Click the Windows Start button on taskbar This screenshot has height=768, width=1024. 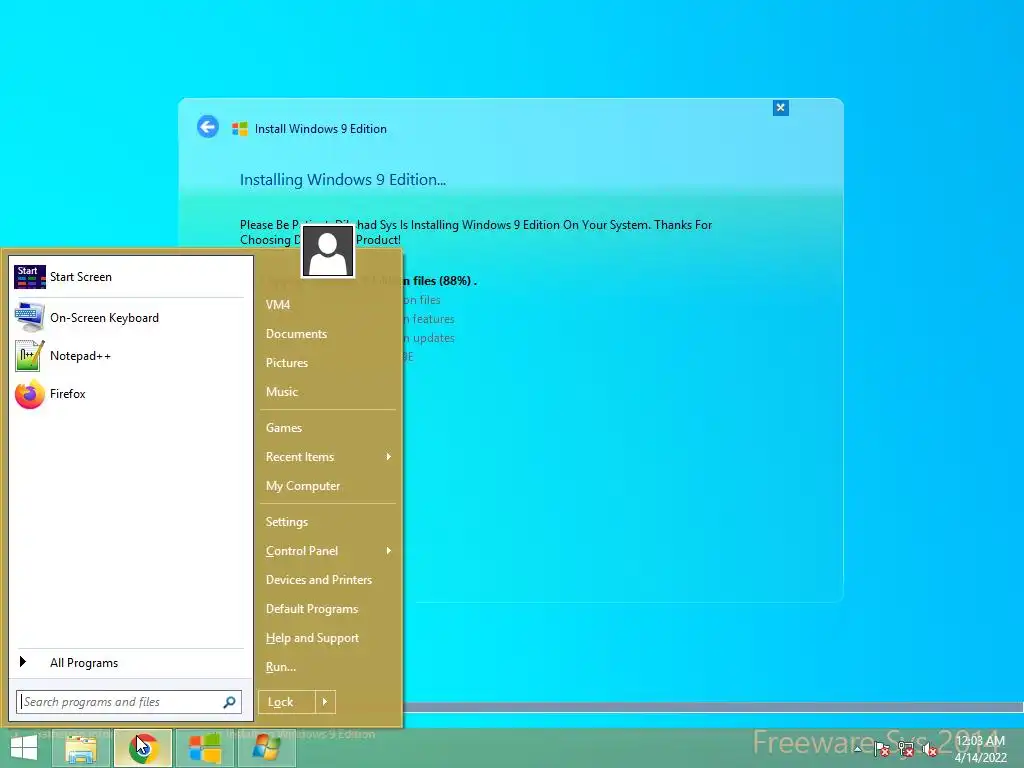pyautogui.click(x=24, y=748)
